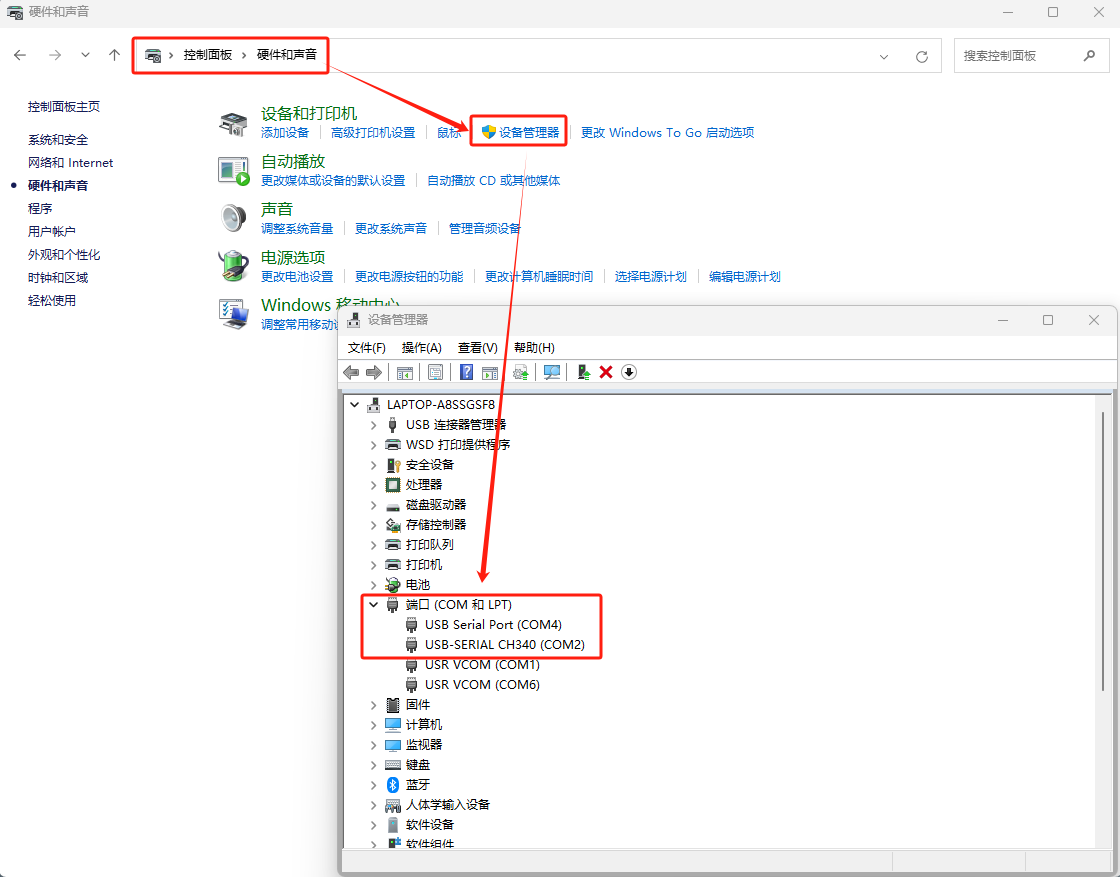Click the Control Panel back navigation arrow
The image size is (1120, 877).
pos(20,55)
